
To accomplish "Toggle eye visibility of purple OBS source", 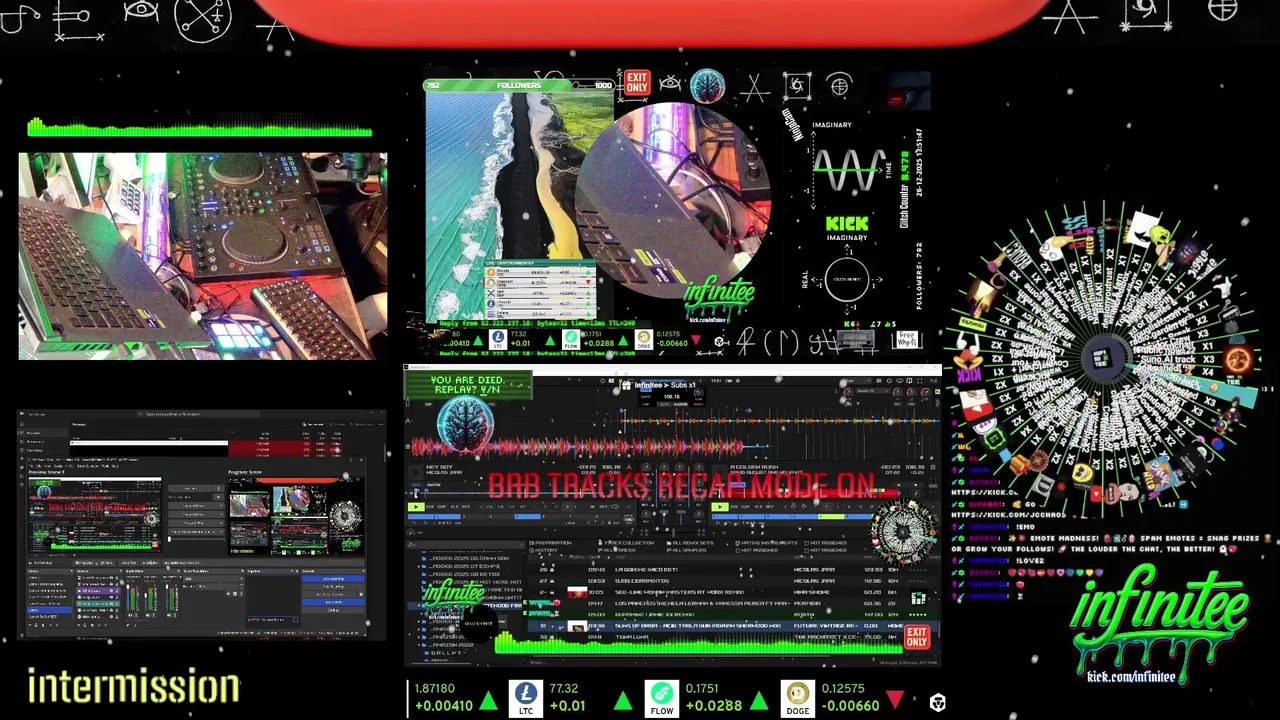I will 112,590.
